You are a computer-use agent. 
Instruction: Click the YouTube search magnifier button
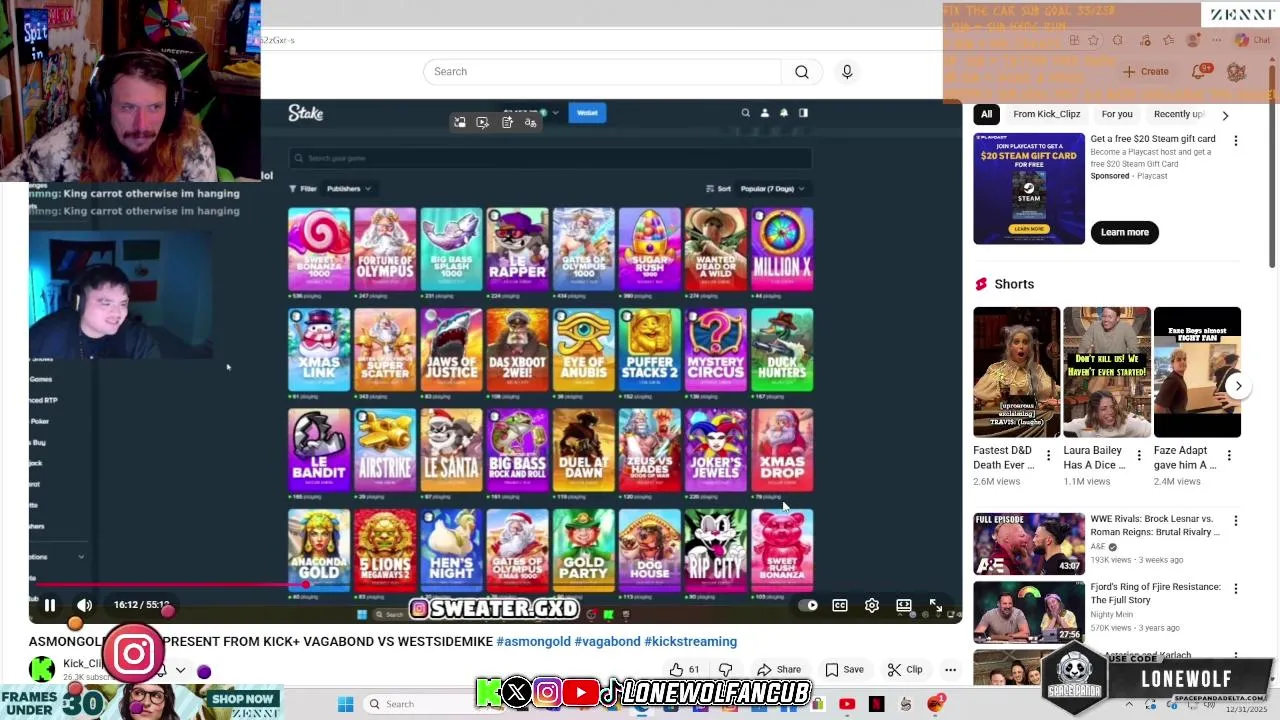[x=802, y=72]
